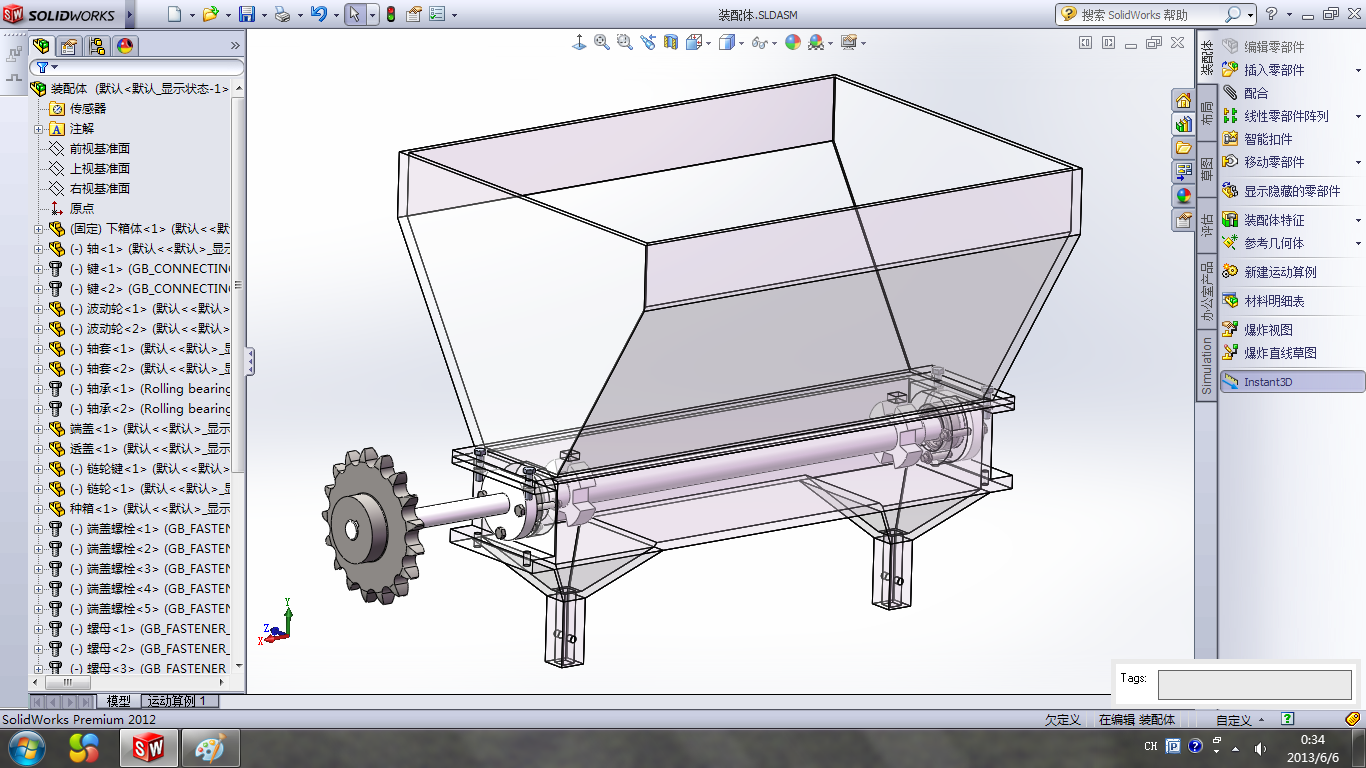This screenshot has width=1366, height=768.
Task: Click 爆炸直线草图 explode line sketch icon
Action: pyautogui.click(x=1230, y=353)
